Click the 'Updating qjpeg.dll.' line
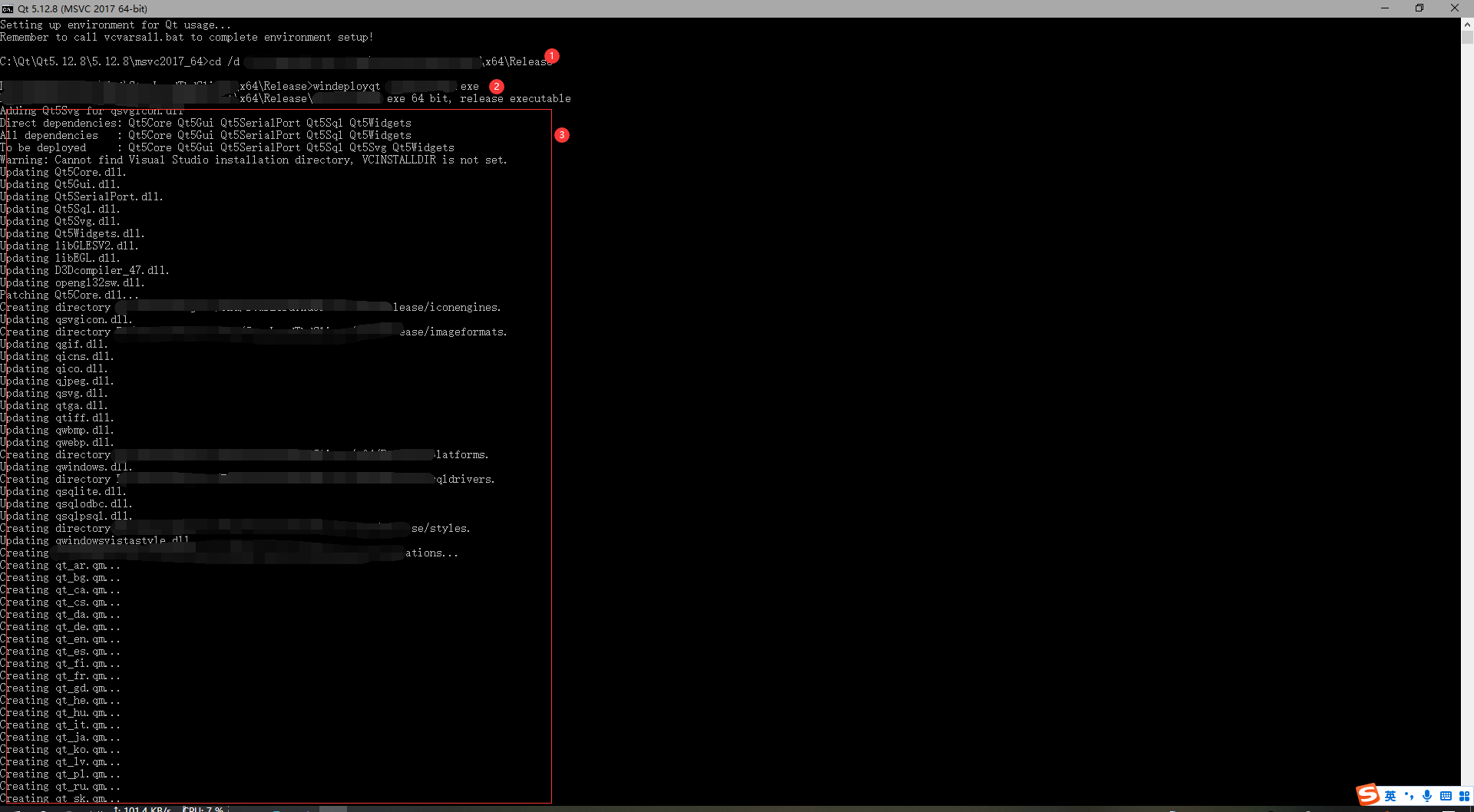The width and height of the screenshot is (1474, 812). 57,381
